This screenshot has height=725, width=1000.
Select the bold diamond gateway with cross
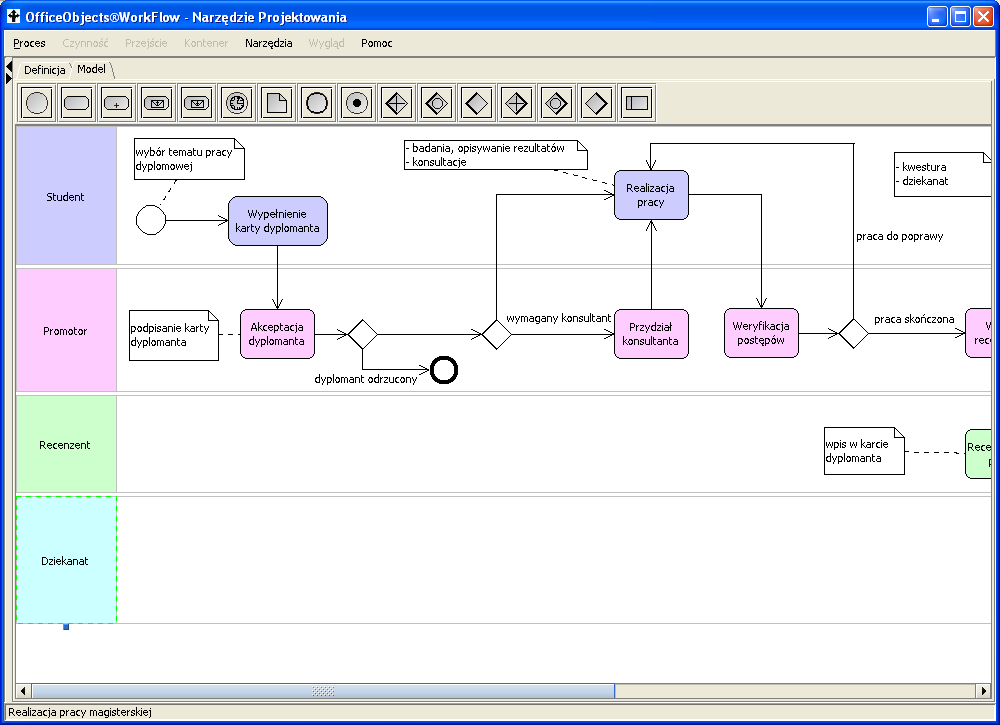[397, 103]
